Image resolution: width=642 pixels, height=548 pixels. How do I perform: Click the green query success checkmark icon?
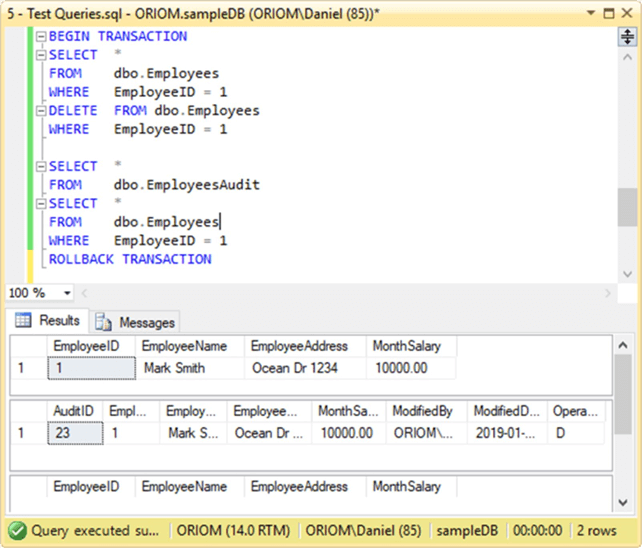point(18,531)
